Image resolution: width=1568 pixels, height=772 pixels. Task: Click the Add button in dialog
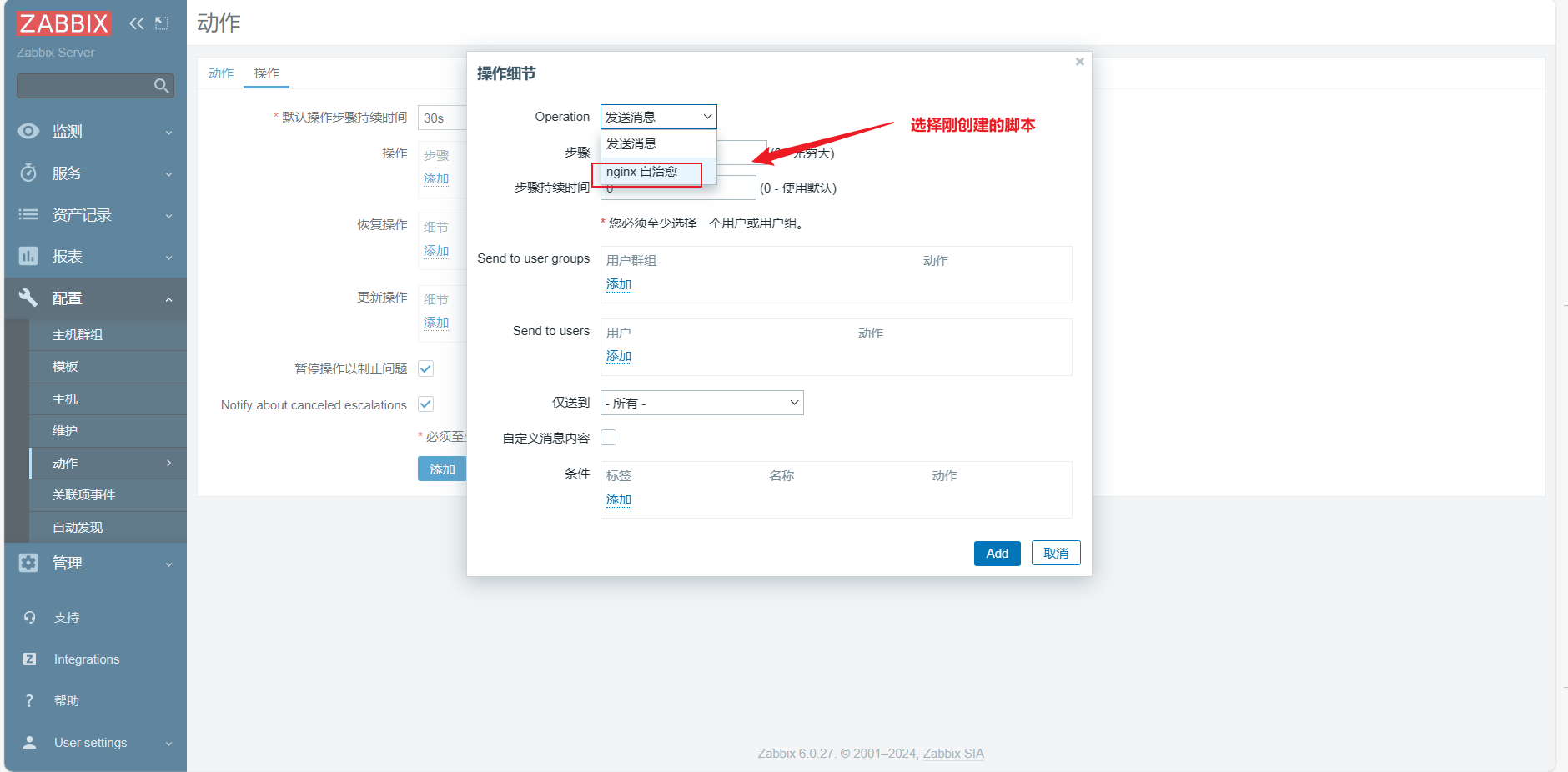[998, 554]
